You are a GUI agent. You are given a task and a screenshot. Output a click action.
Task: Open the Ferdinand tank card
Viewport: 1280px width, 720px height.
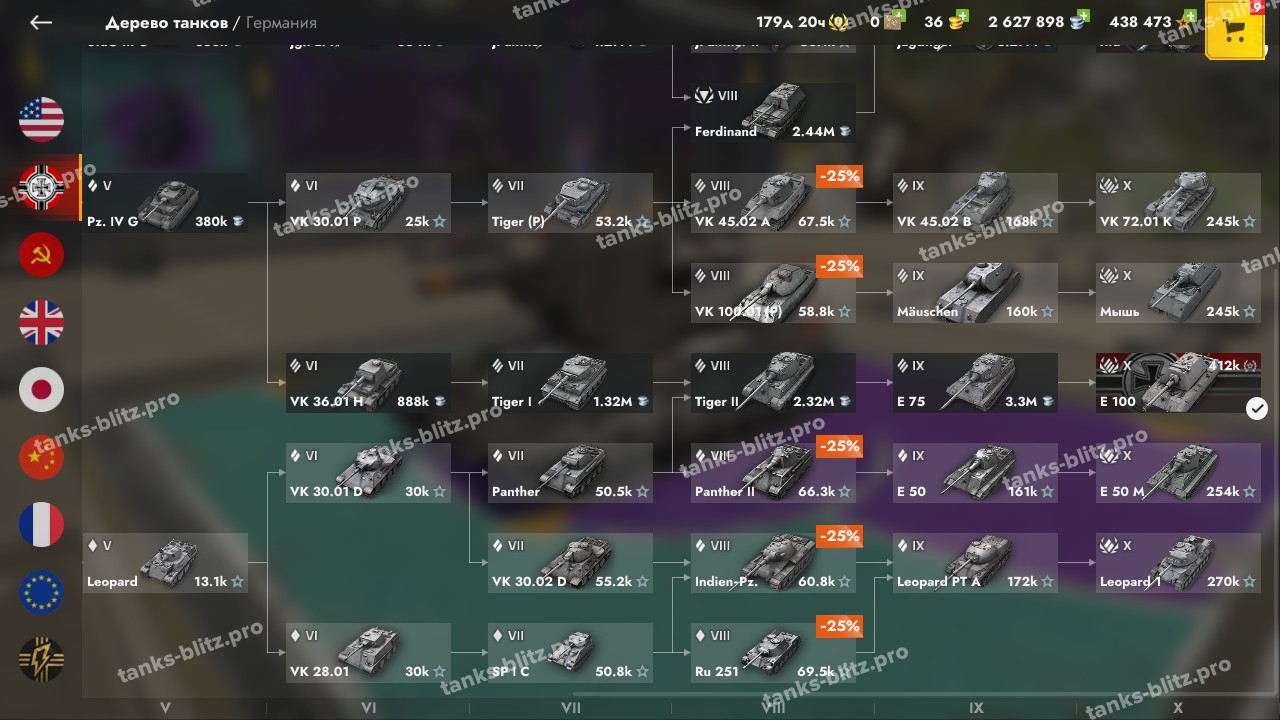(x=773, y=113)
